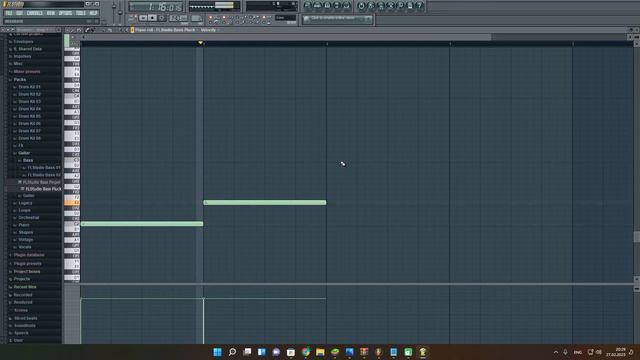The image size is (640, 360).
Task: Open the HELP menu
Action: click(93, 13)
